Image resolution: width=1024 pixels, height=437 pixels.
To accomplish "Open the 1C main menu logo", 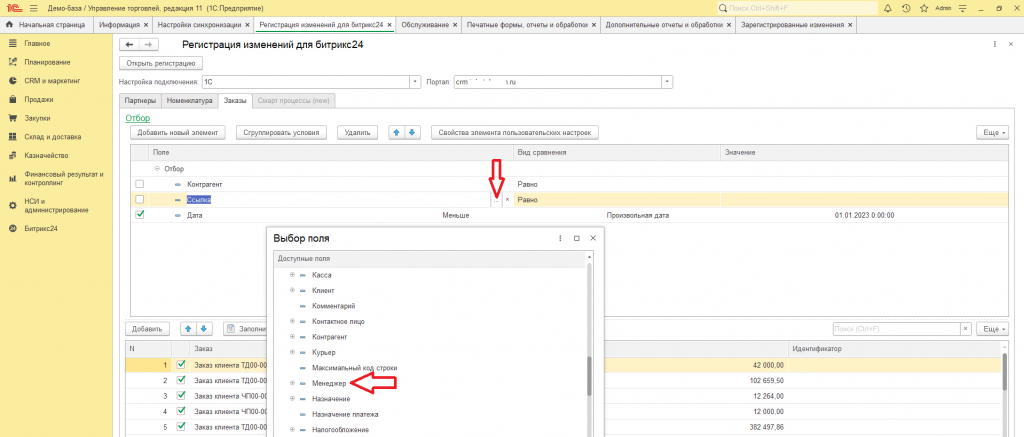I will [15, 8].
